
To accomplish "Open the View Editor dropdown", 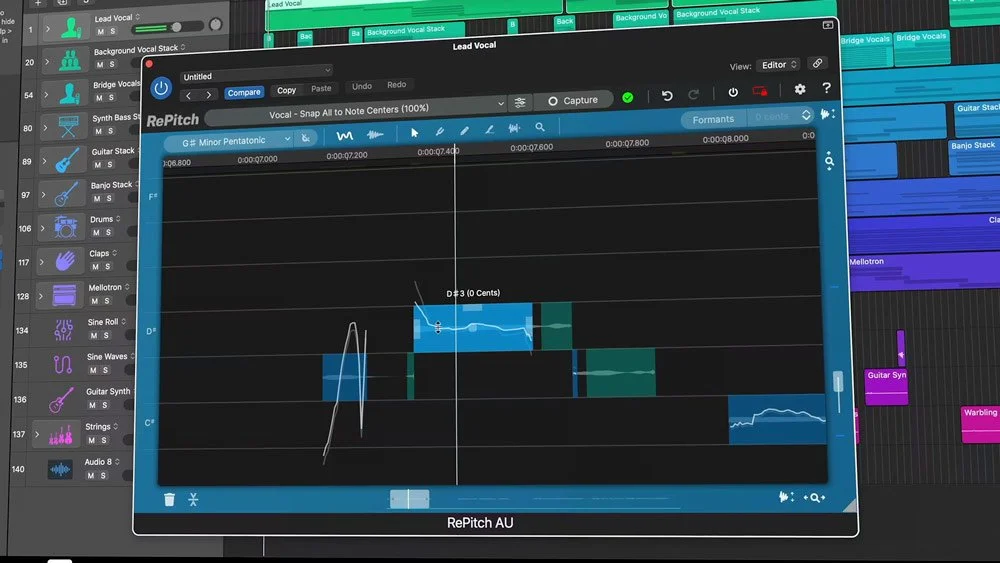I will (779, 65).
